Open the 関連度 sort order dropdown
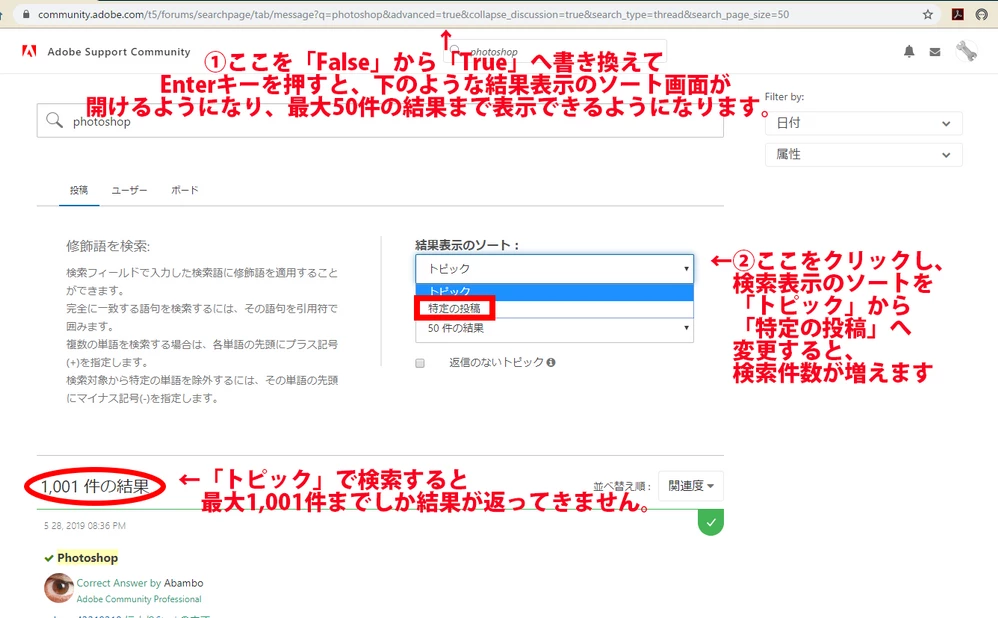The image size is (998, 618). 691,486
